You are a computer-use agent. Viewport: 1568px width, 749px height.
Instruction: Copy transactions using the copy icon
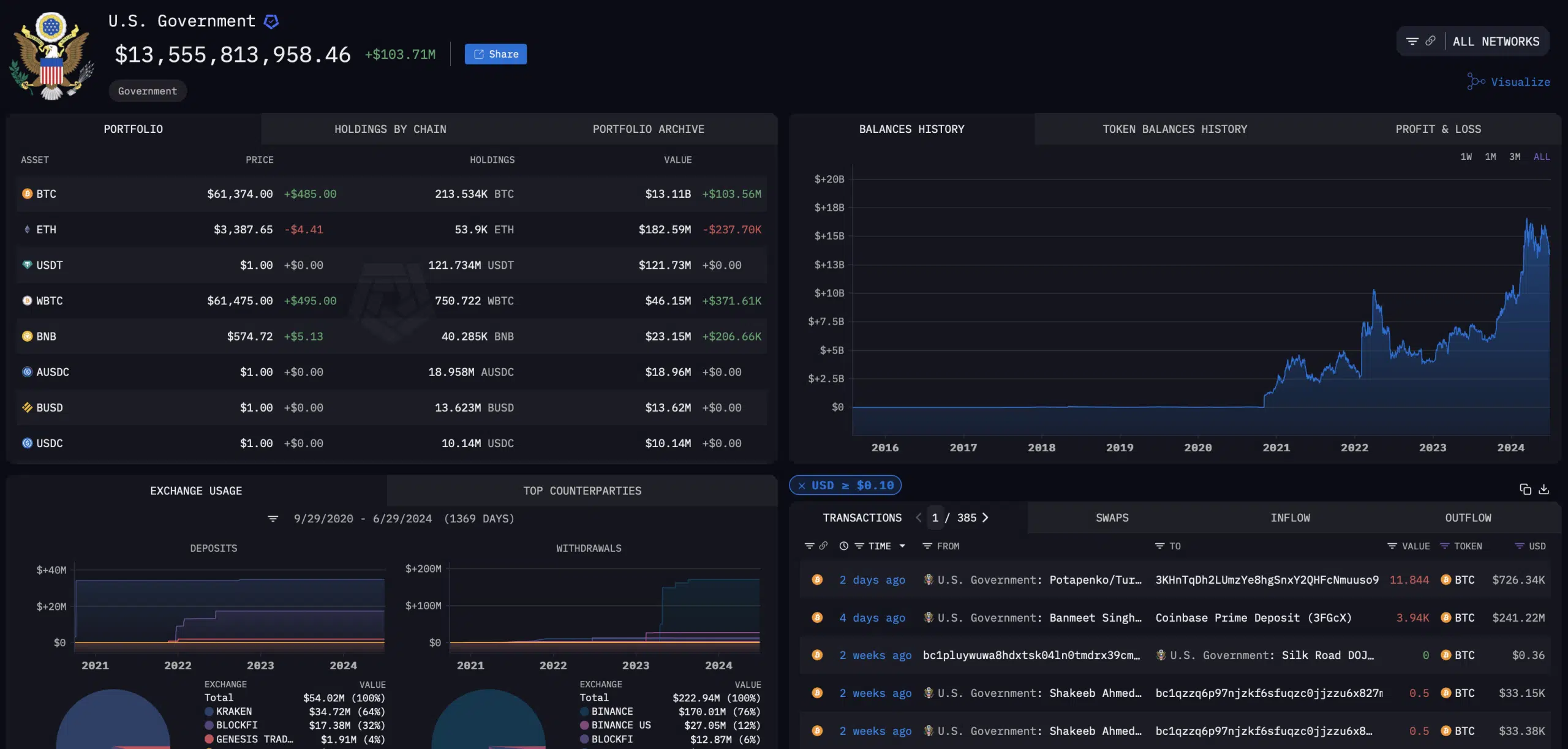pos(1525,489)
